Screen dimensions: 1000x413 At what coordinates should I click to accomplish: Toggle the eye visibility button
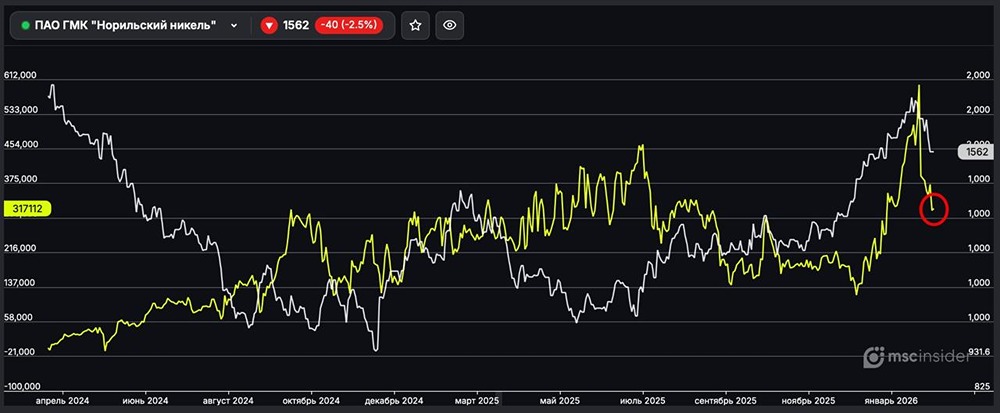[450, 25]
